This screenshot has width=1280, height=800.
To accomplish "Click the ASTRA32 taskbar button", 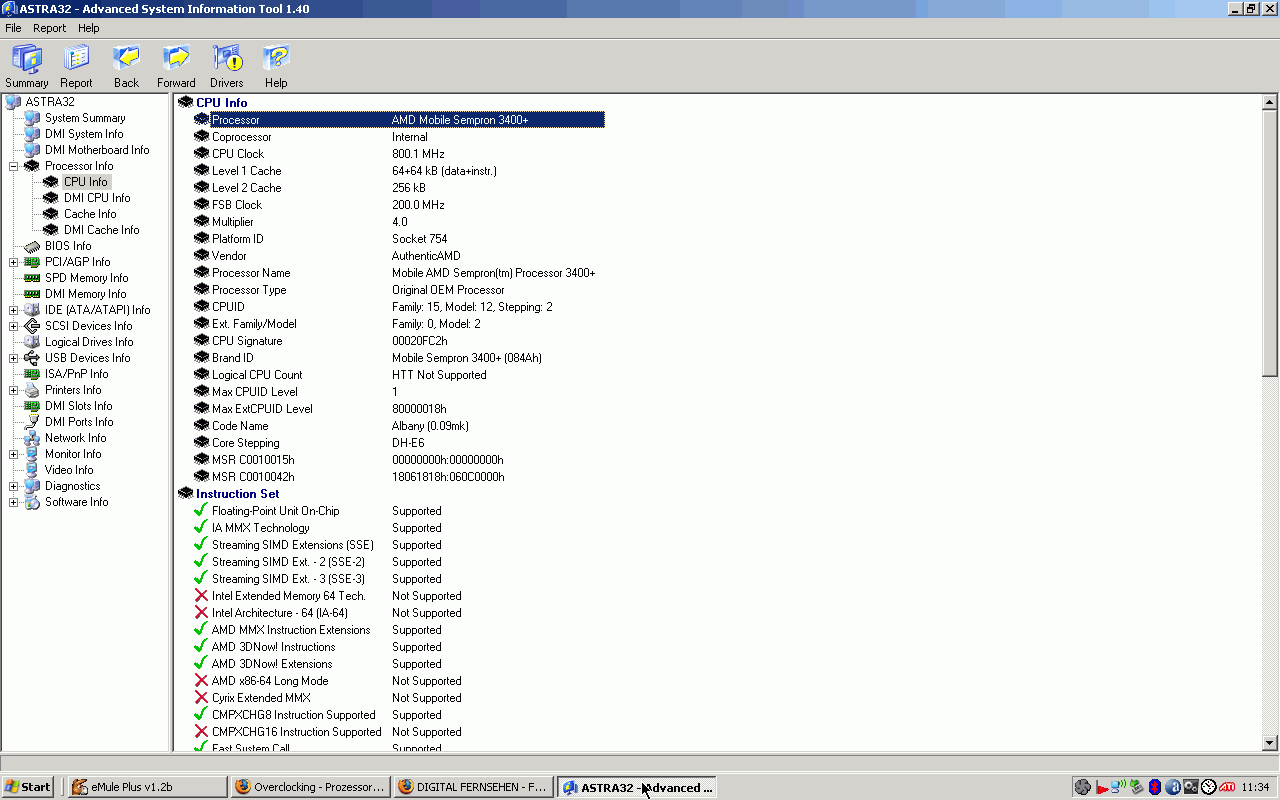I will [636, 787].
